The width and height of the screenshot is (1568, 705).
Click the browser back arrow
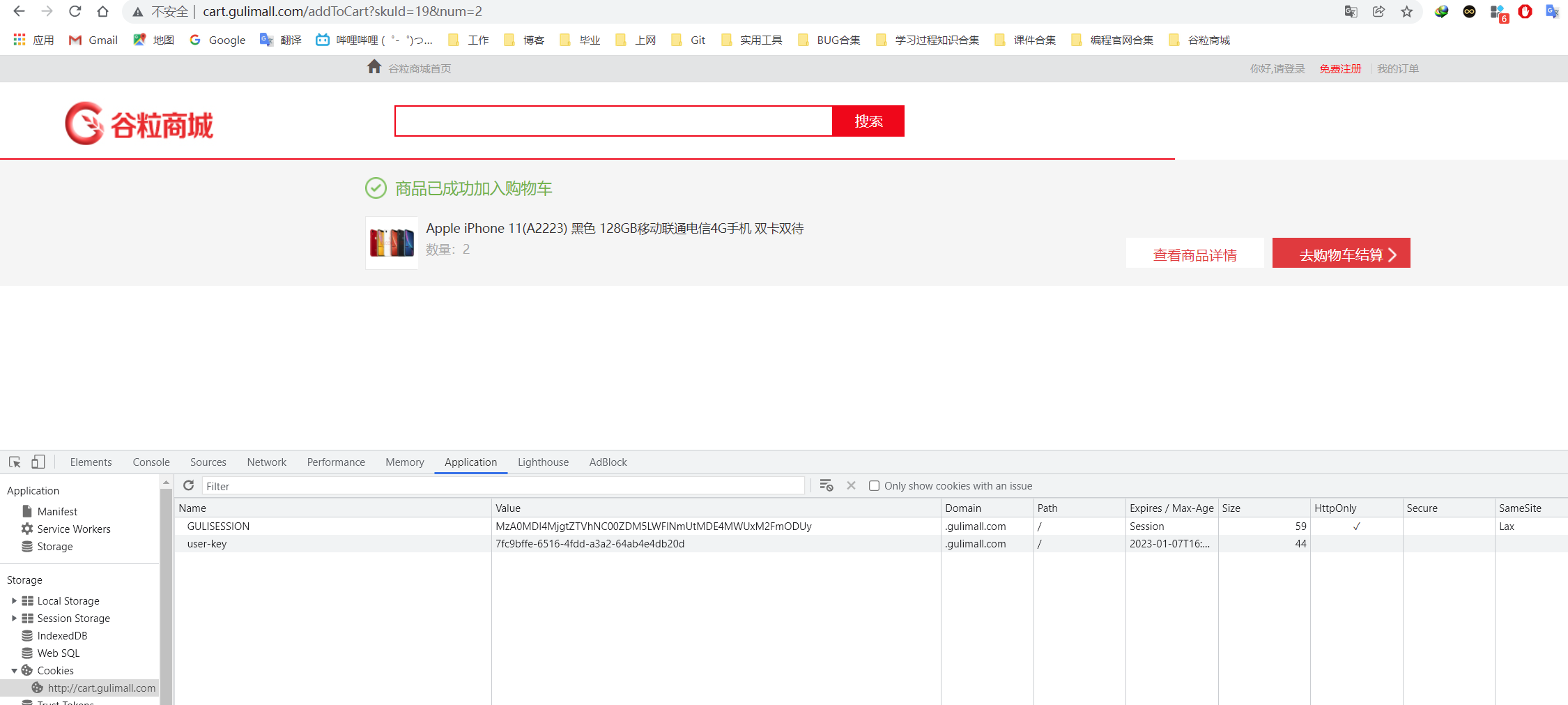coord(19,11)
